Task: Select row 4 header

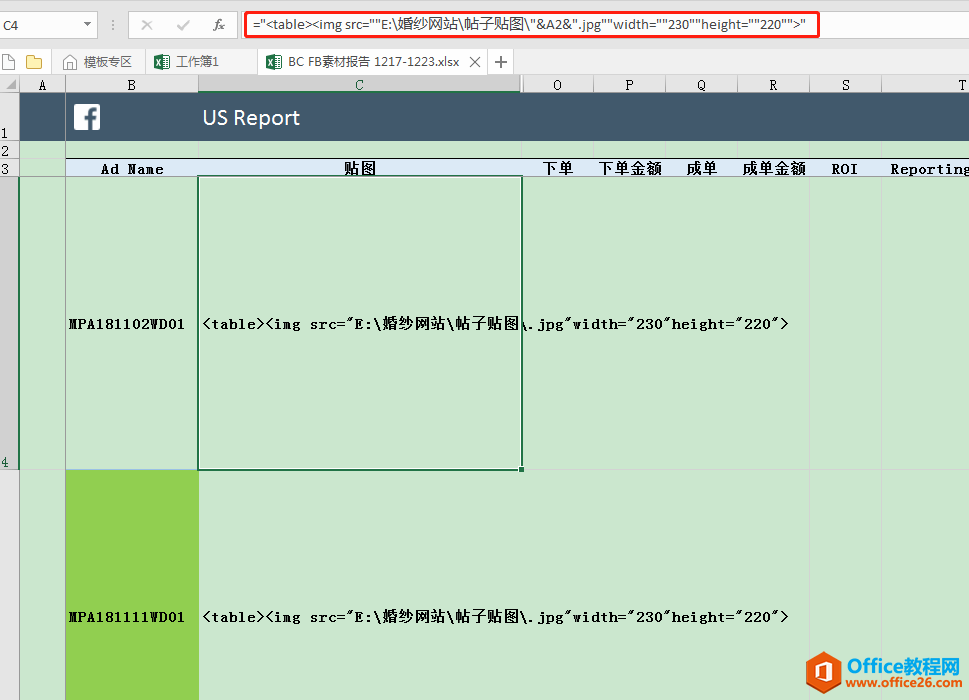Action: click(x=9, y=323)
